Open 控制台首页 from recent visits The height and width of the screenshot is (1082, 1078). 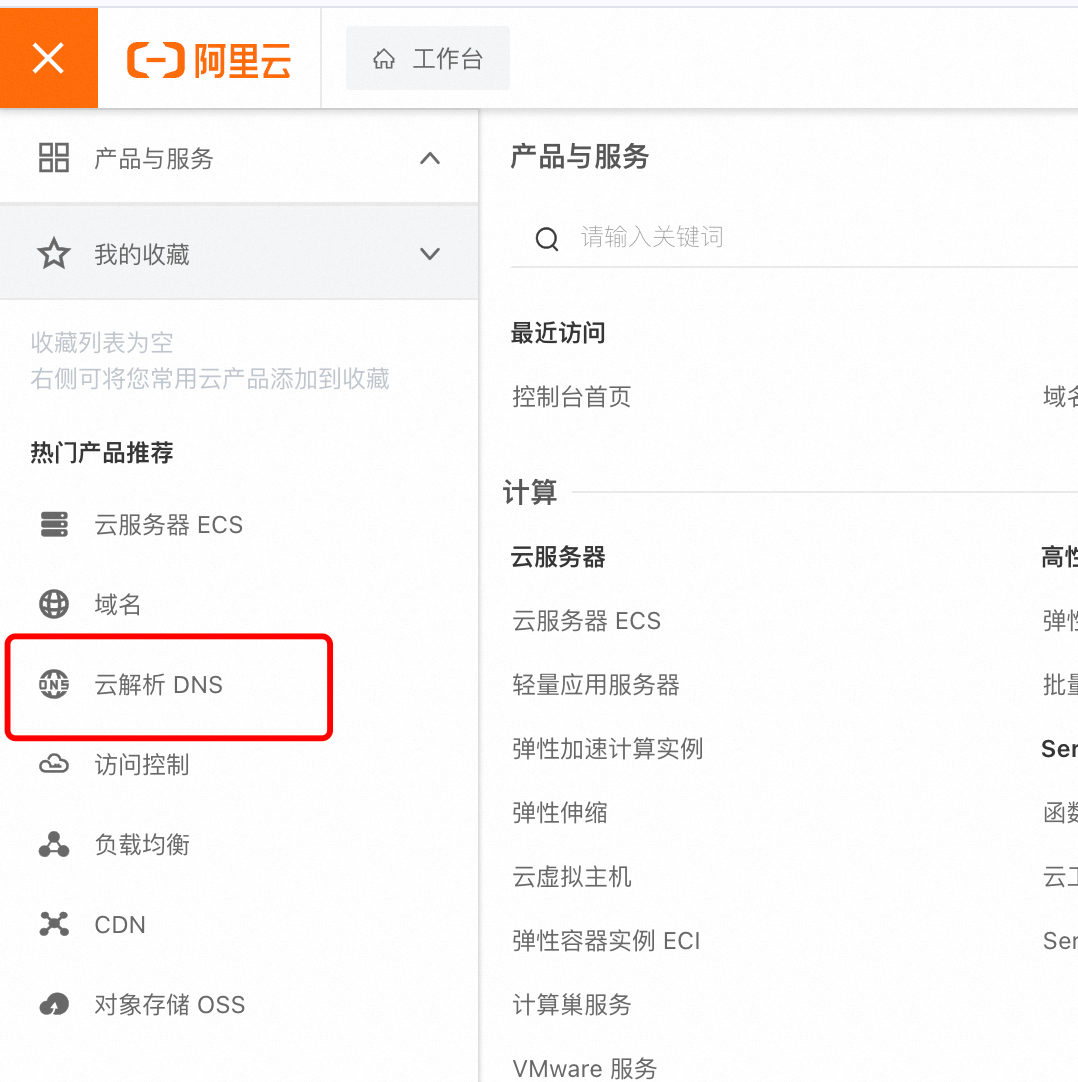tap(572, 396)
